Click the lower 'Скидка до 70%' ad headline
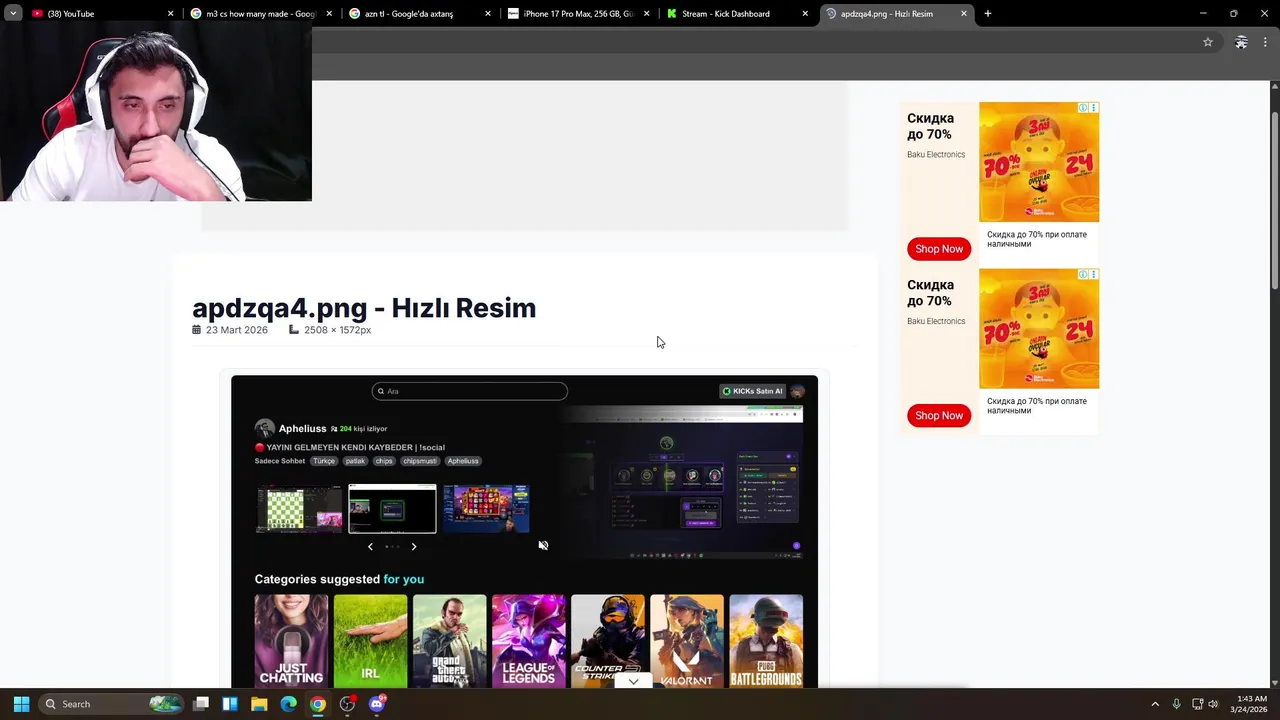 tap(930, 293)
